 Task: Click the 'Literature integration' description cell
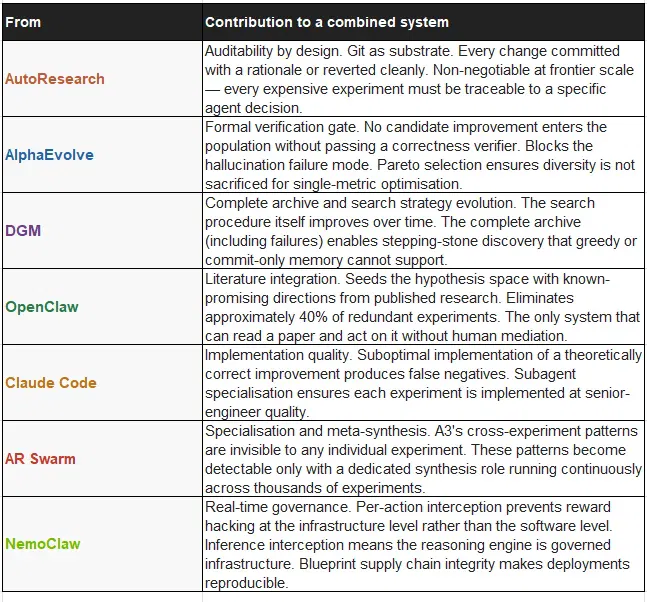[x=423, y=307]
